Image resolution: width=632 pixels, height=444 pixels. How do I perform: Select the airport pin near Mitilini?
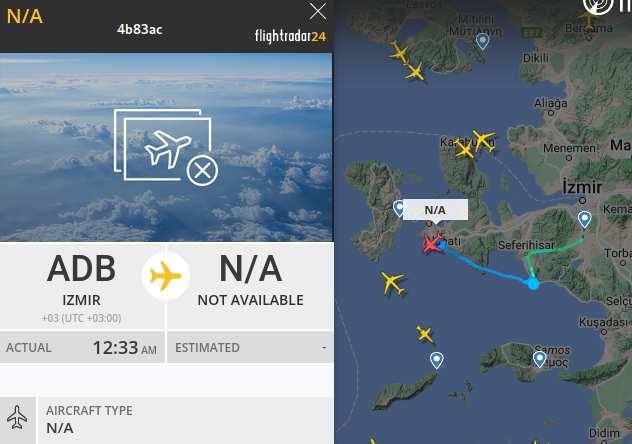click(x=482, y=41)
